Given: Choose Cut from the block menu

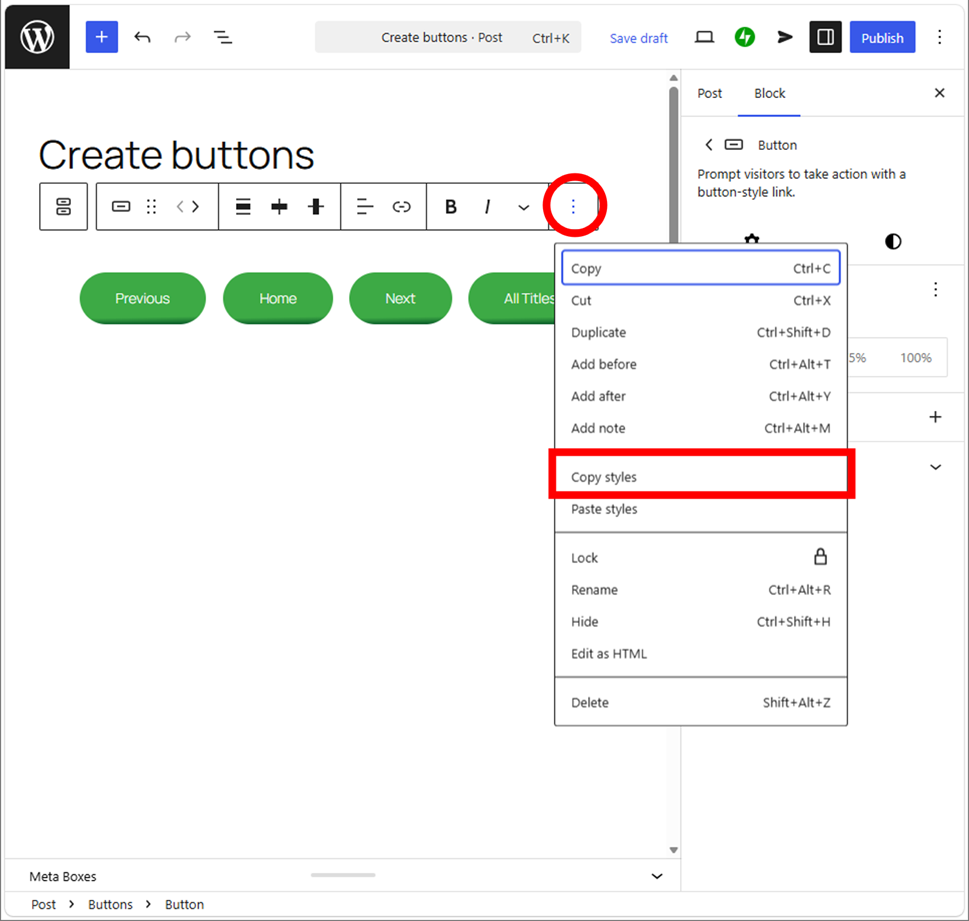Looking at the screenshot, I should 701,300.
